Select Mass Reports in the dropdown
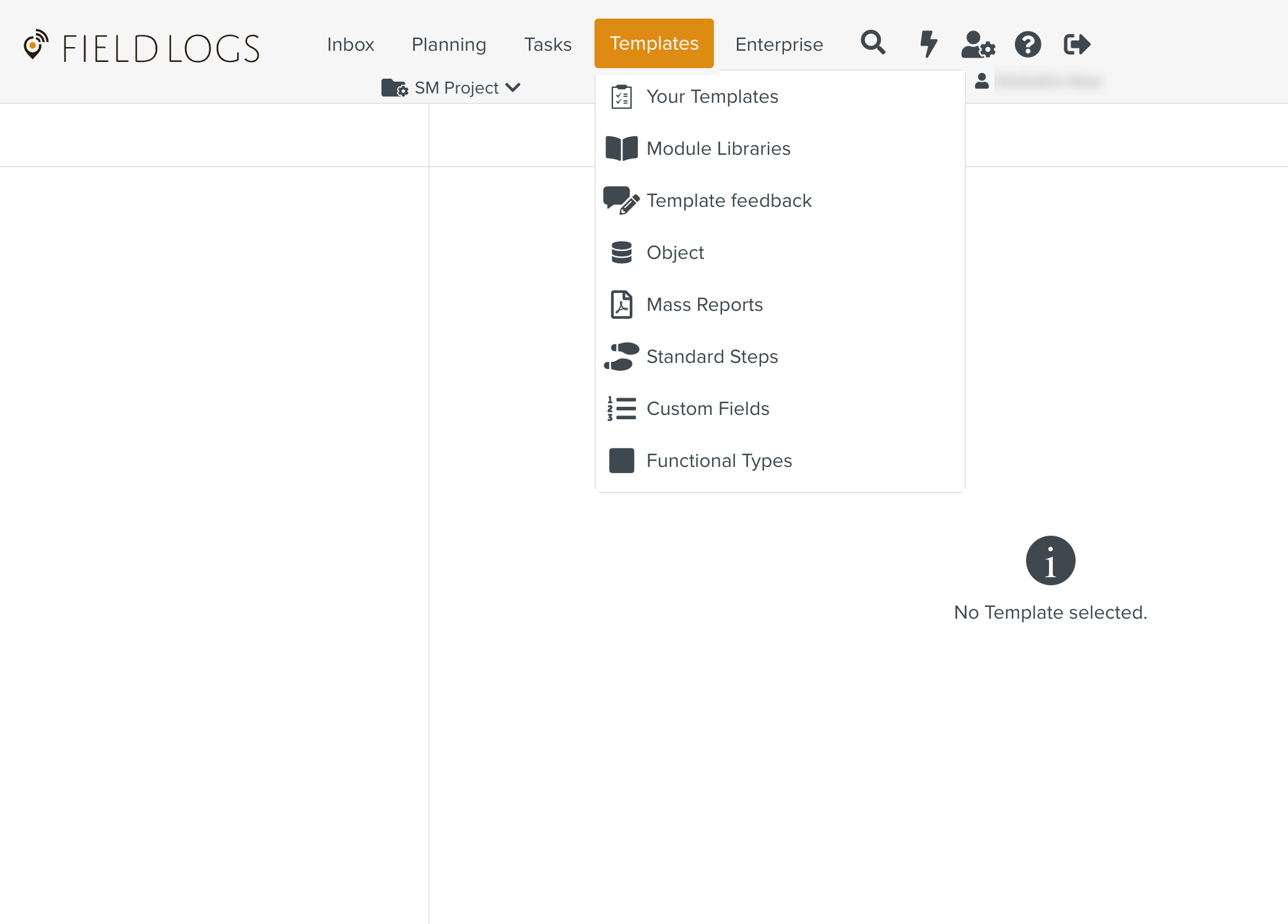This screenshot has width=1288, height=924. (704, 305)
